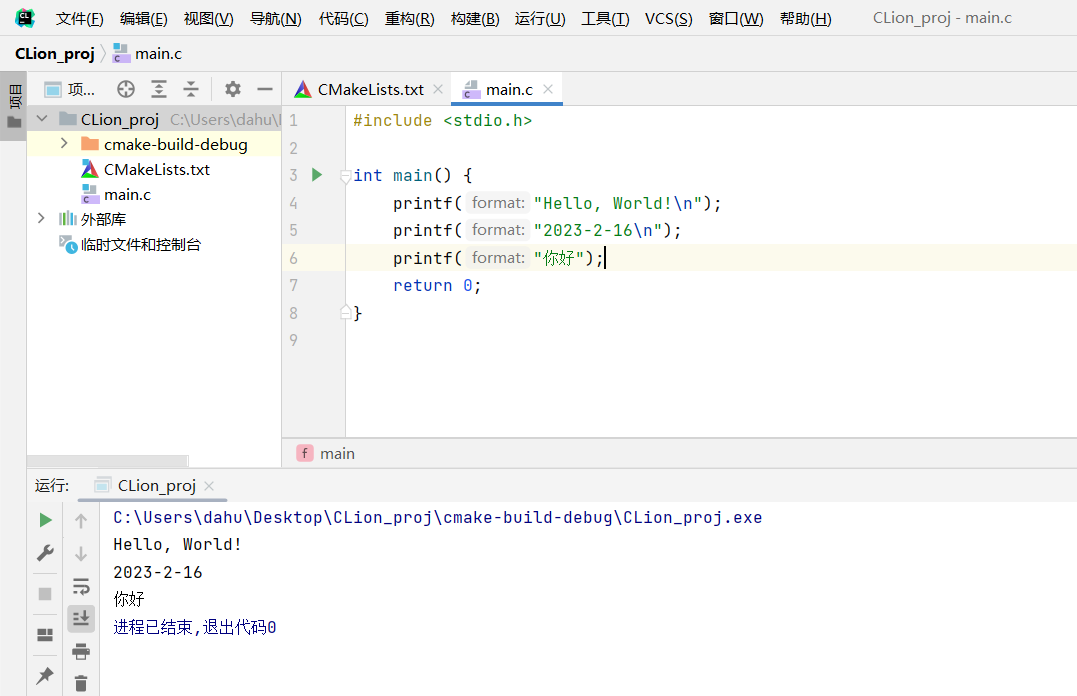The image size is (1077, 696).
Task: Collapse the CLion_proj root tree node
Action: tap(42, 119)
